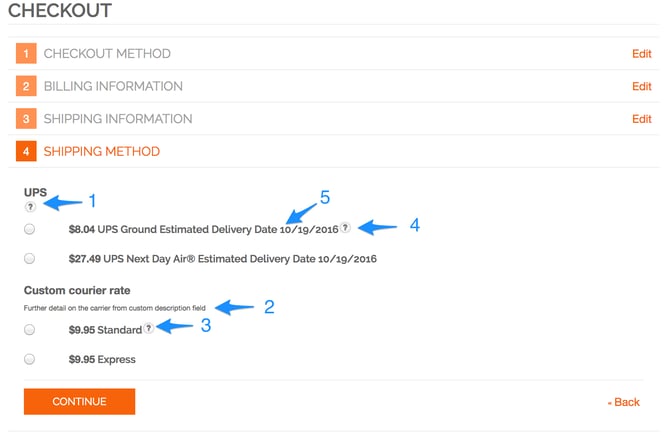Click the step 2 number badge
Screen dimensions: 670x435
(26, 87)
